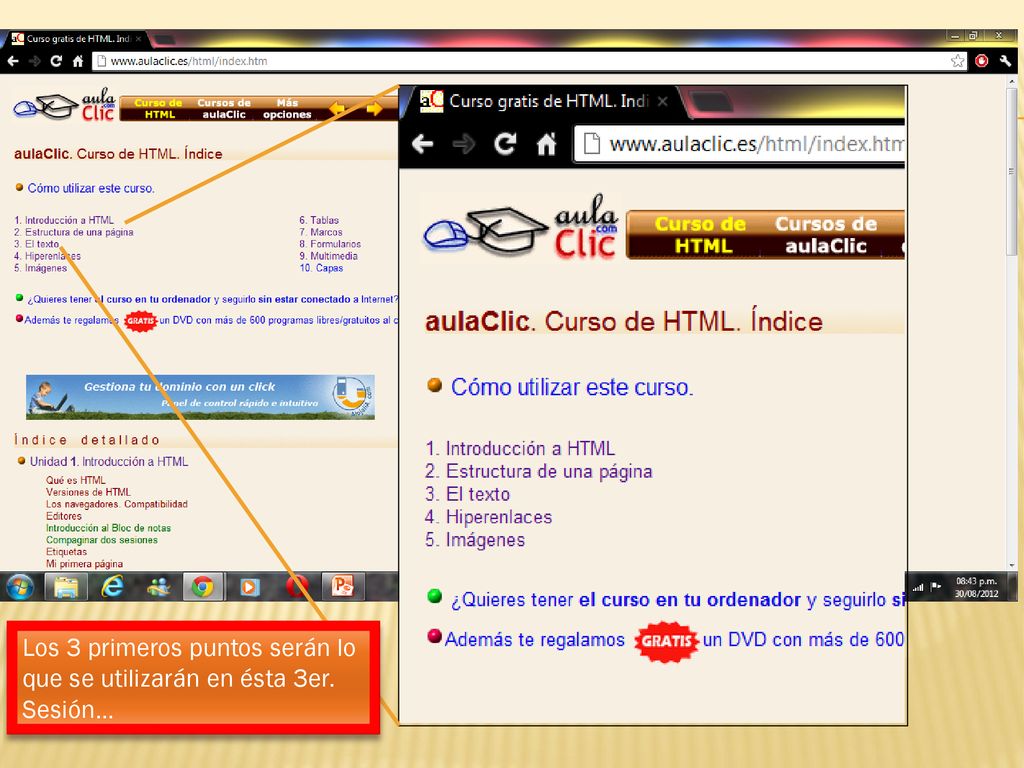Click the reload icon in the enlarged inset
Viewport: 1024px width, 768px height.
pyautogui.click(x=505, y=144)
